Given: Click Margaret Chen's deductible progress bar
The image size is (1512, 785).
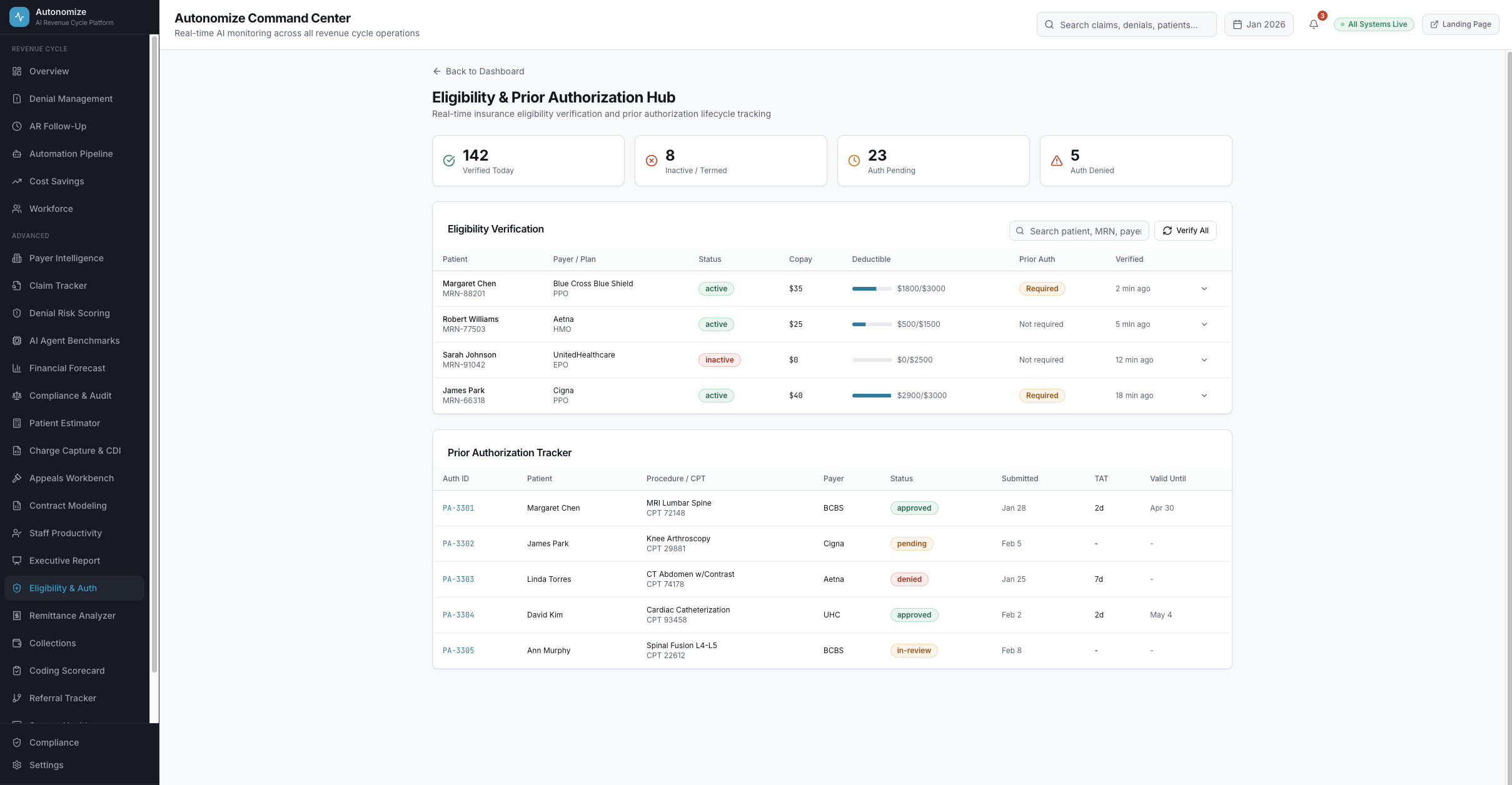Looking at the screenshot, I should point(872,289).
